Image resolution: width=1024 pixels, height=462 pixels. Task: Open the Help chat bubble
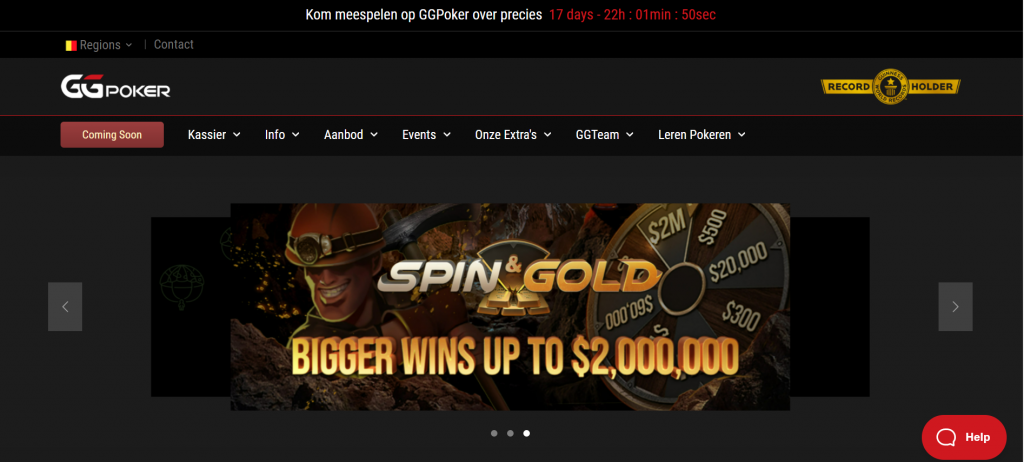click(964, 437)
